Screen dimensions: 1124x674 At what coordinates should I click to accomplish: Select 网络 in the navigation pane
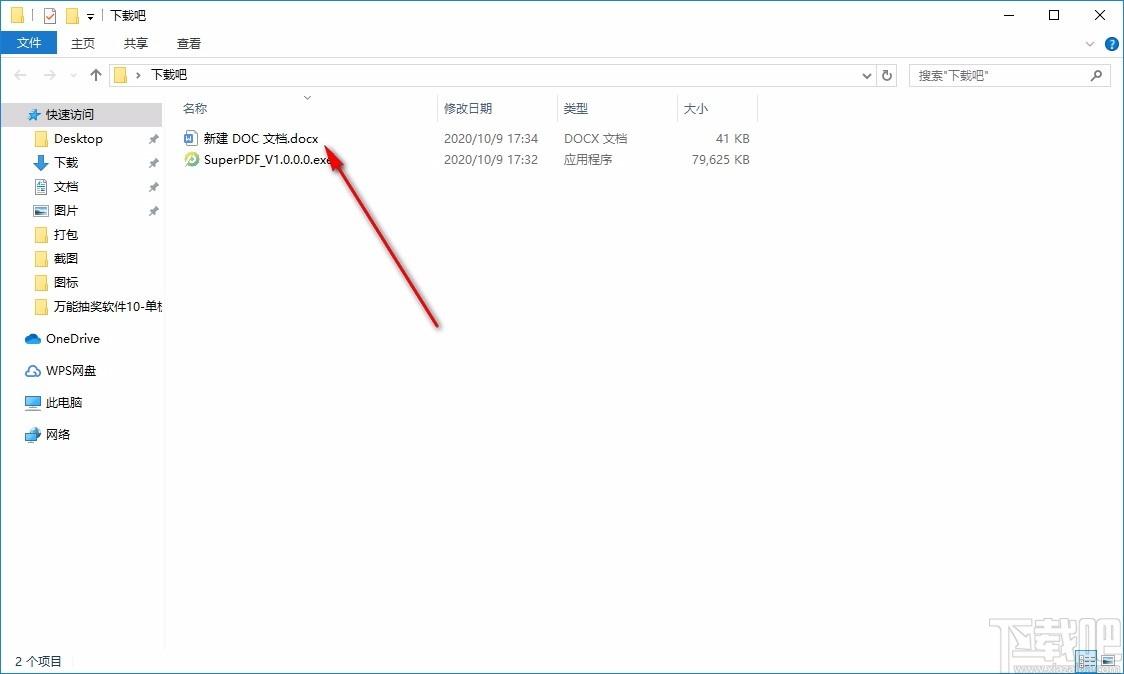coord(58,435)
